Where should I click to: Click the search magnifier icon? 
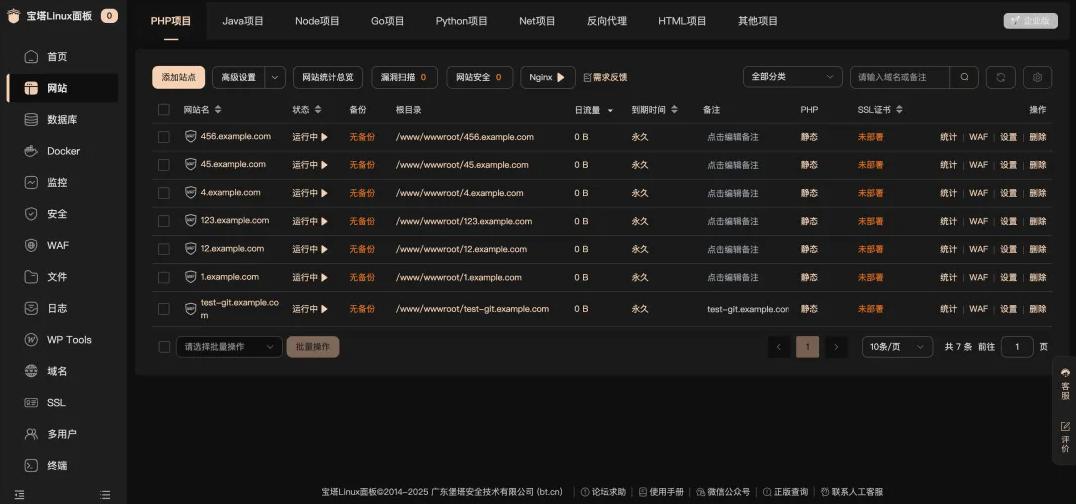tap(964, 77)
